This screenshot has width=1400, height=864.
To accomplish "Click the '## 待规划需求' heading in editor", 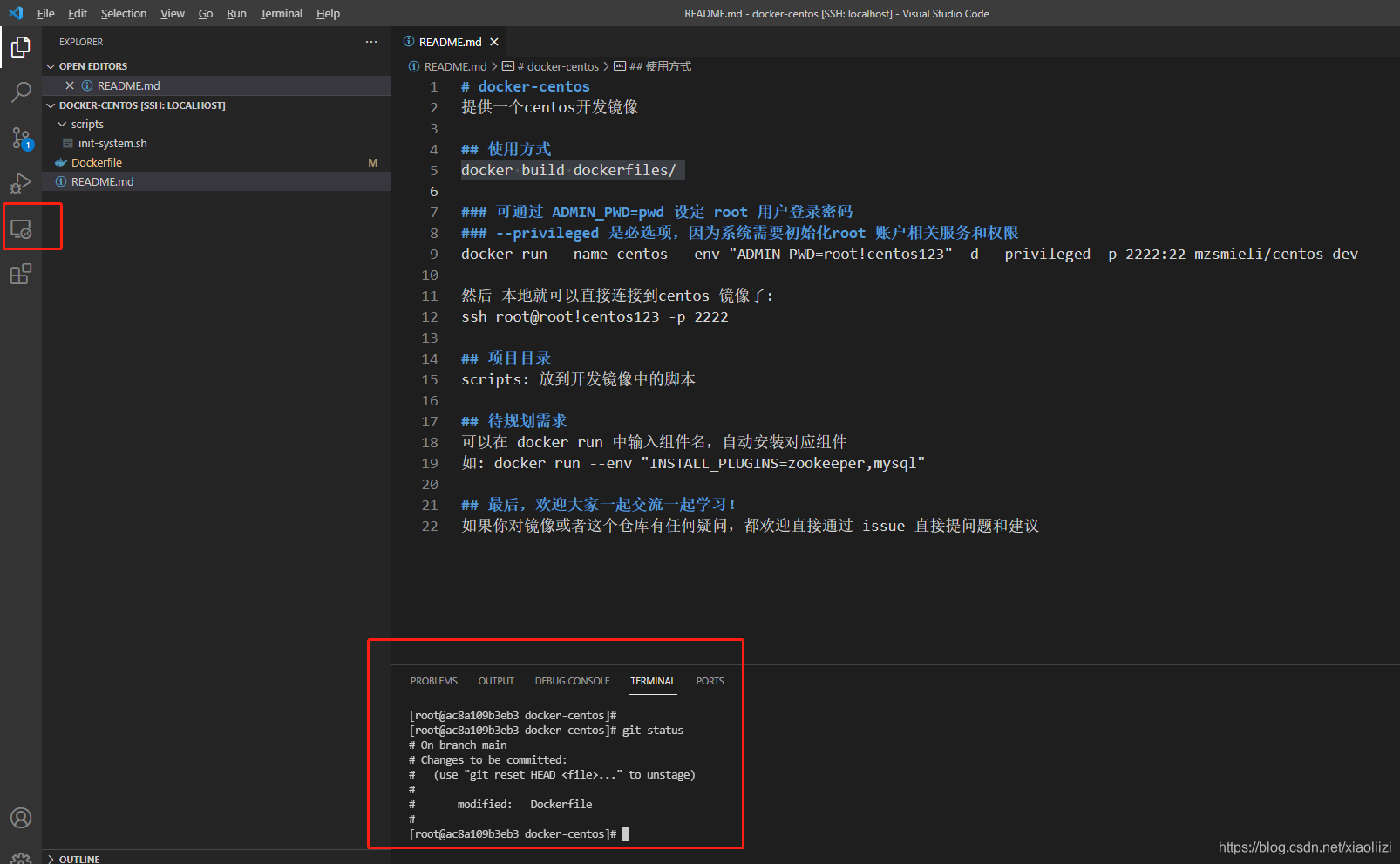I will [513, 421].
